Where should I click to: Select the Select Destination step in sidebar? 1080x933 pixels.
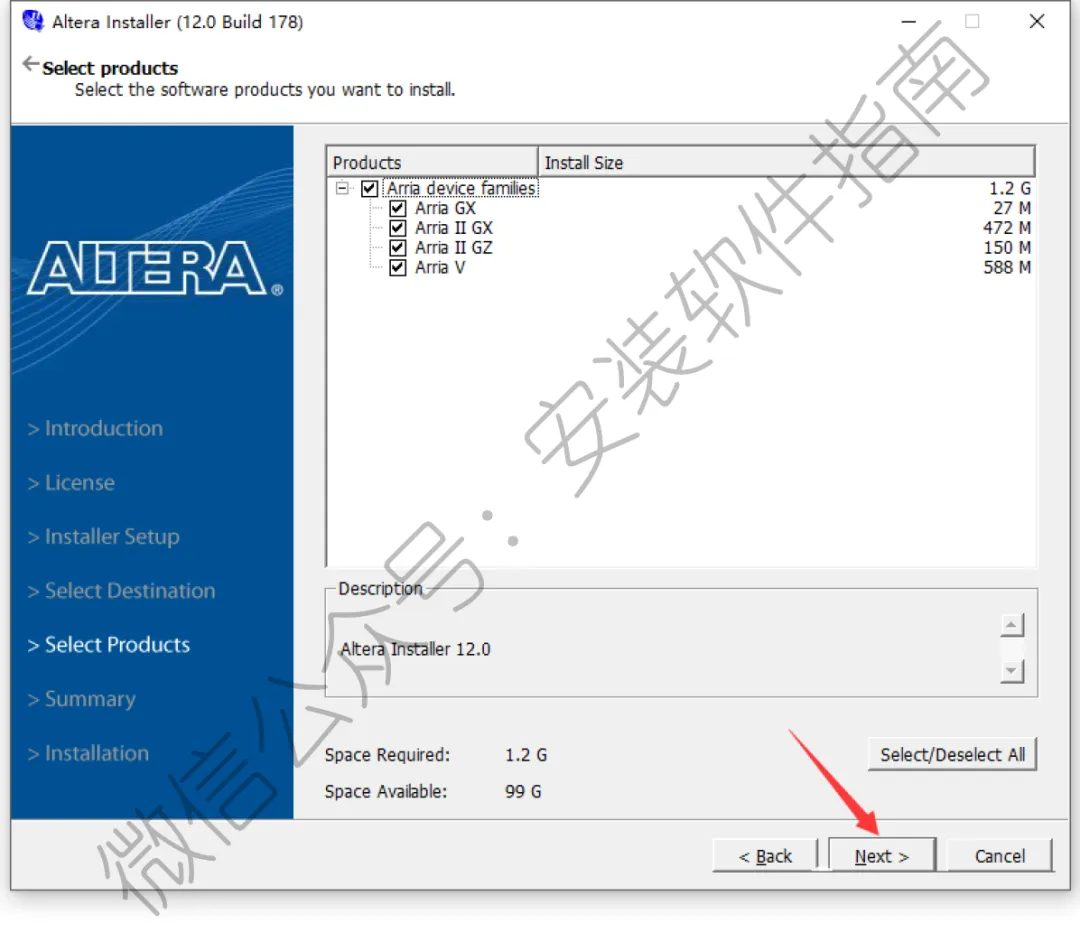click(x=121, y=591)
